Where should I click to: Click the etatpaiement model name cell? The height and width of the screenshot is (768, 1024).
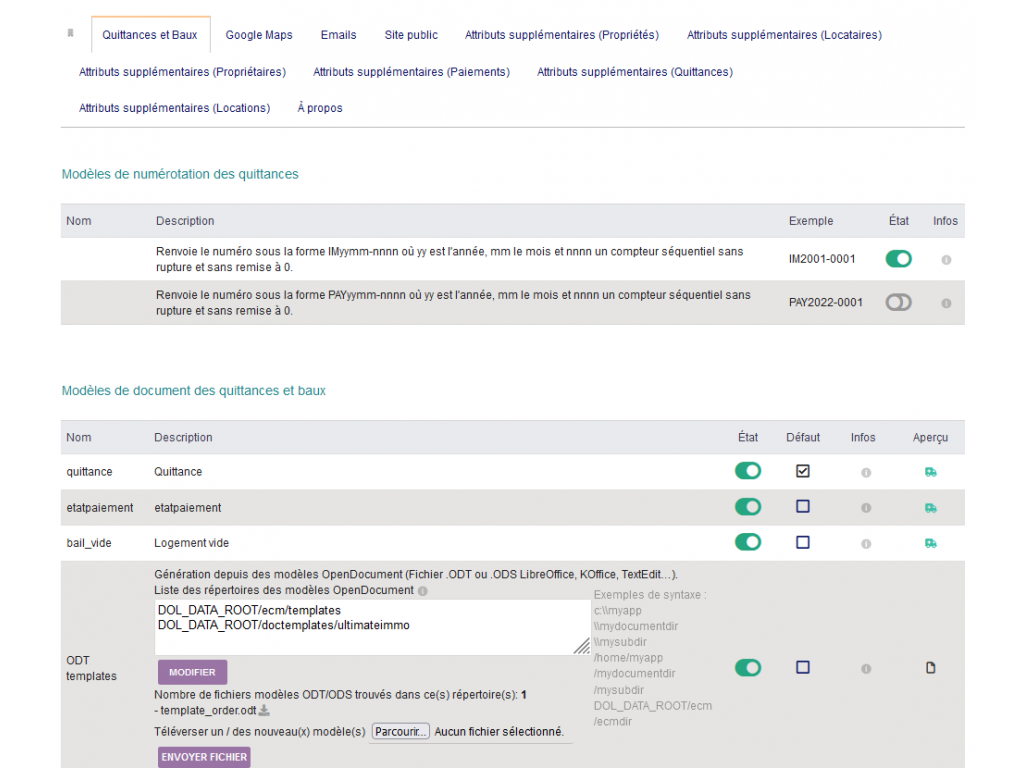point(100,507)
